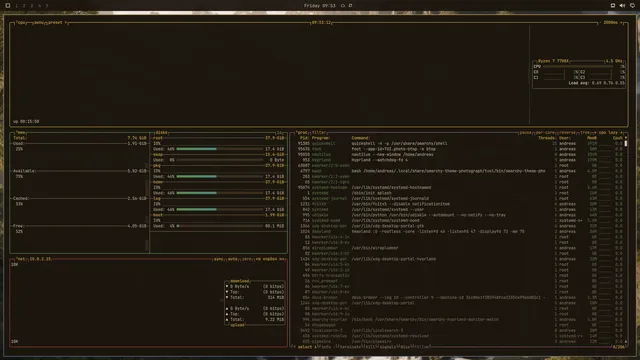Screen dimensions: 640x360
Task: Select previous network interface with b arrow
Action: (258, 259)
